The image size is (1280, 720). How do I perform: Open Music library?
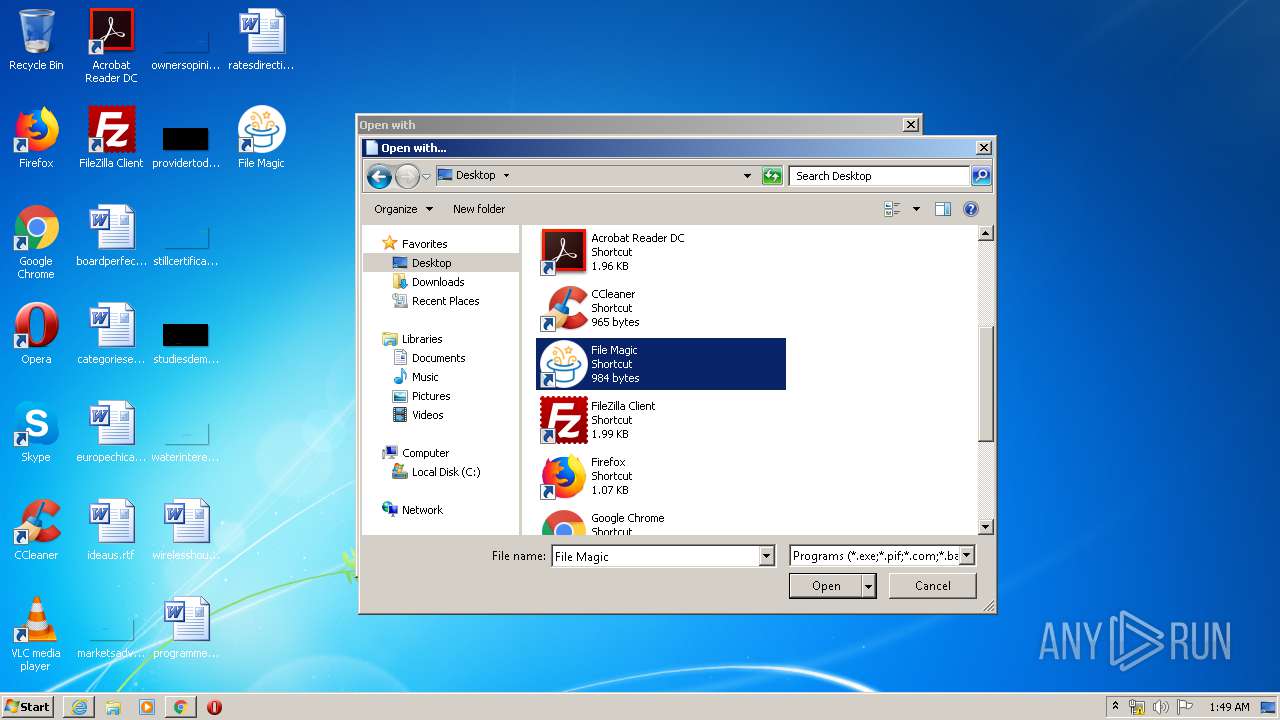click(425, 377)
